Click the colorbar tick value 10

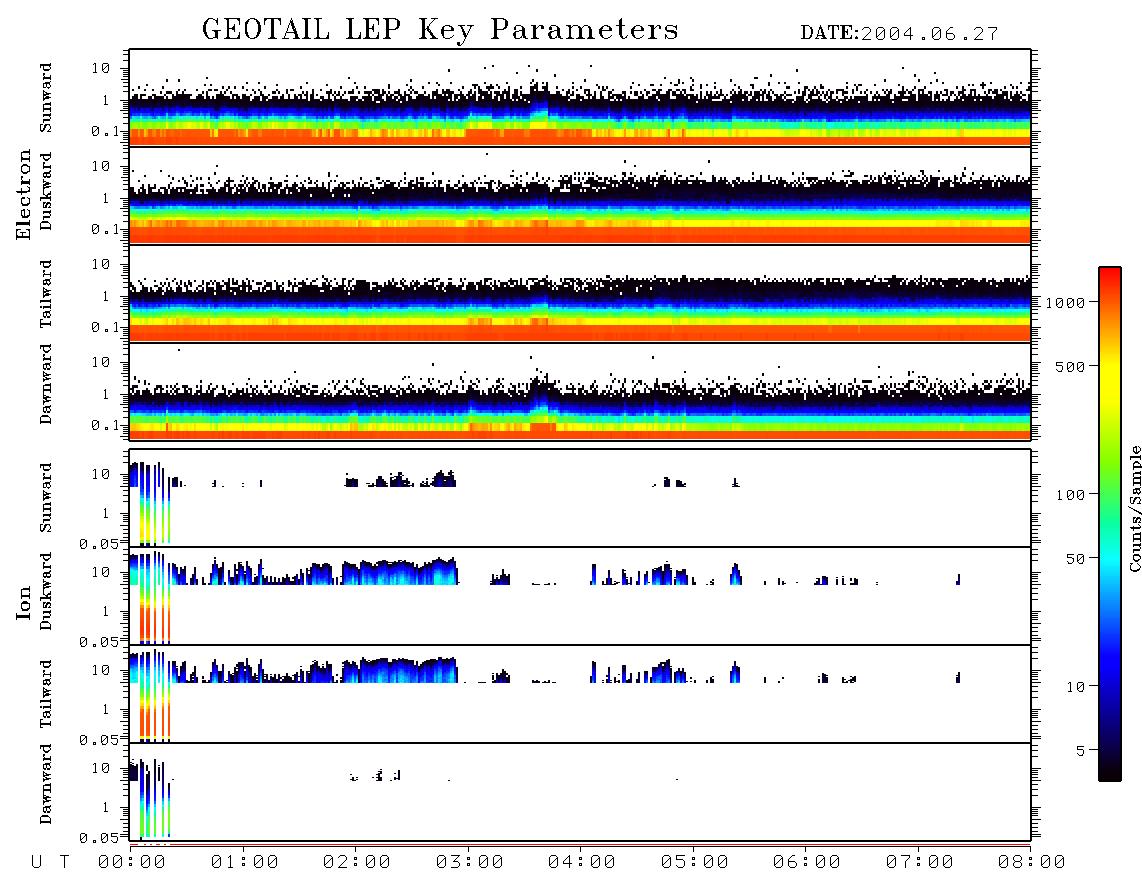tap(1075, 687)
